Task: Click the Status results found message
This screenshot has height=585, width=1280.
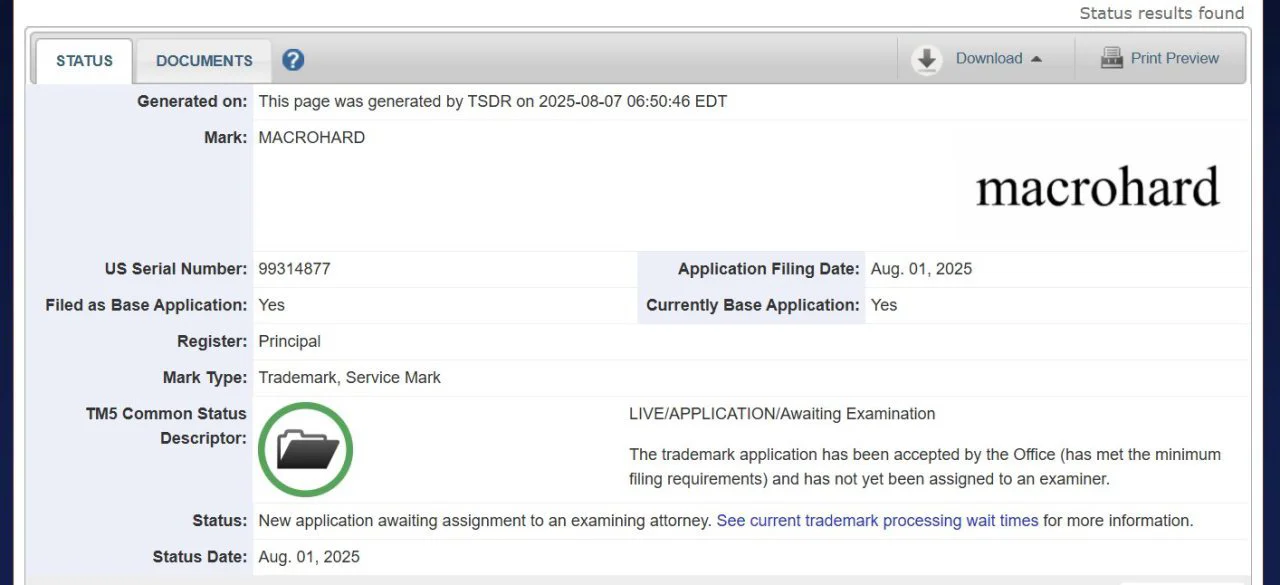Action: coord(1161,13)
